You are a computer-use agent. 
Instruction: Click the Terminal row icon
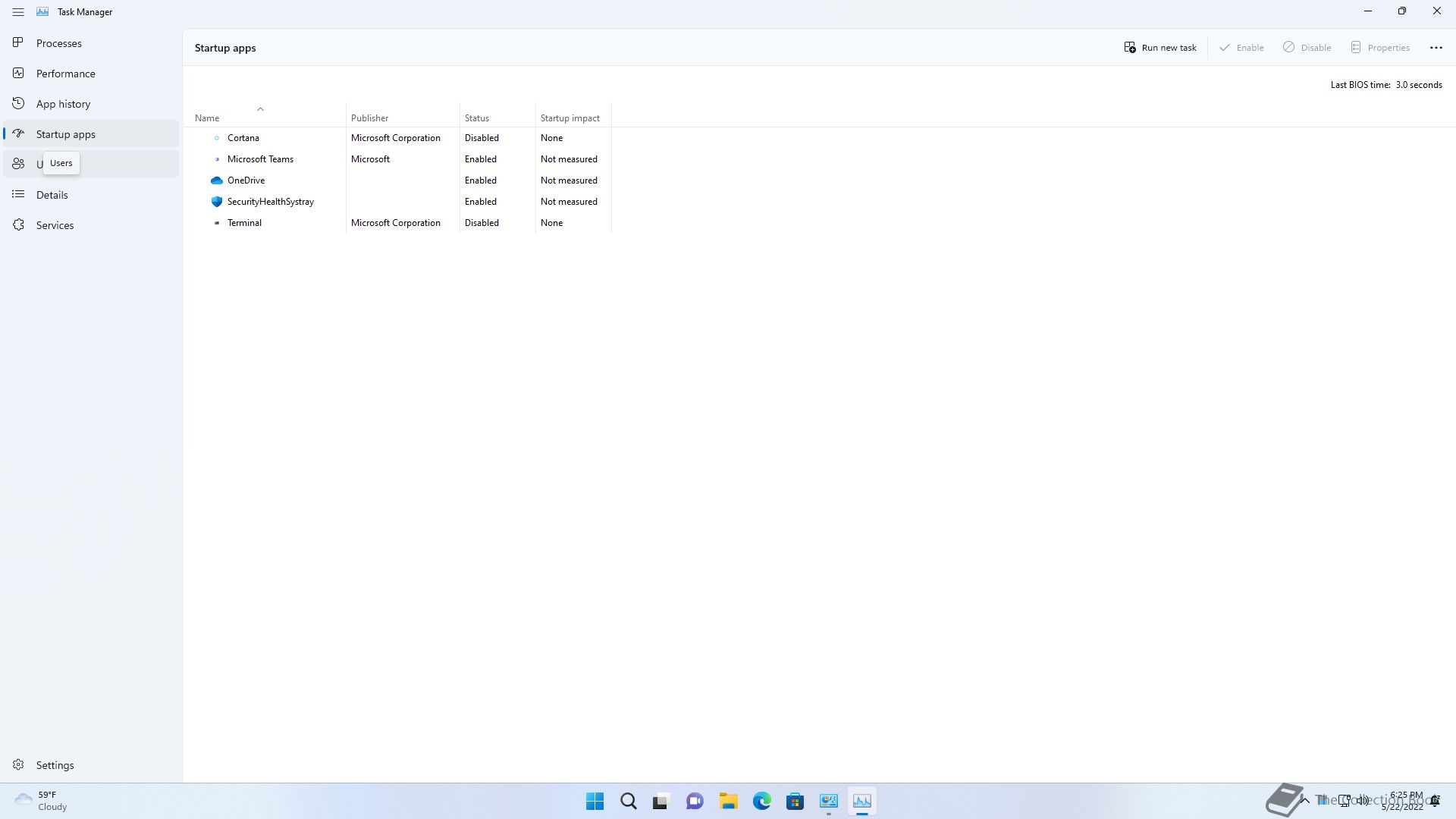(x=216, y=223)
